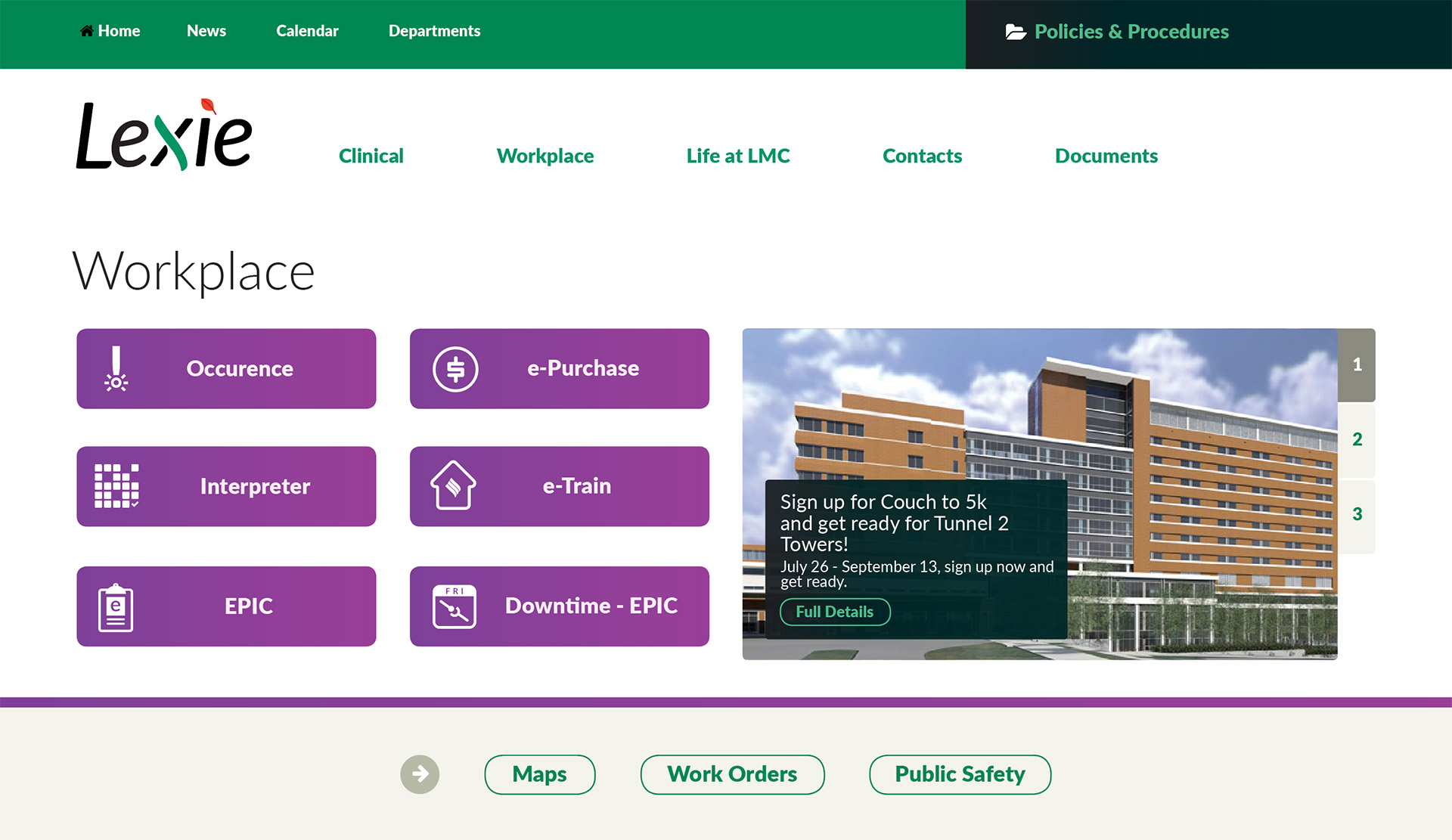
Task: Navigate to the Documents section
Action: (1106, 155)
